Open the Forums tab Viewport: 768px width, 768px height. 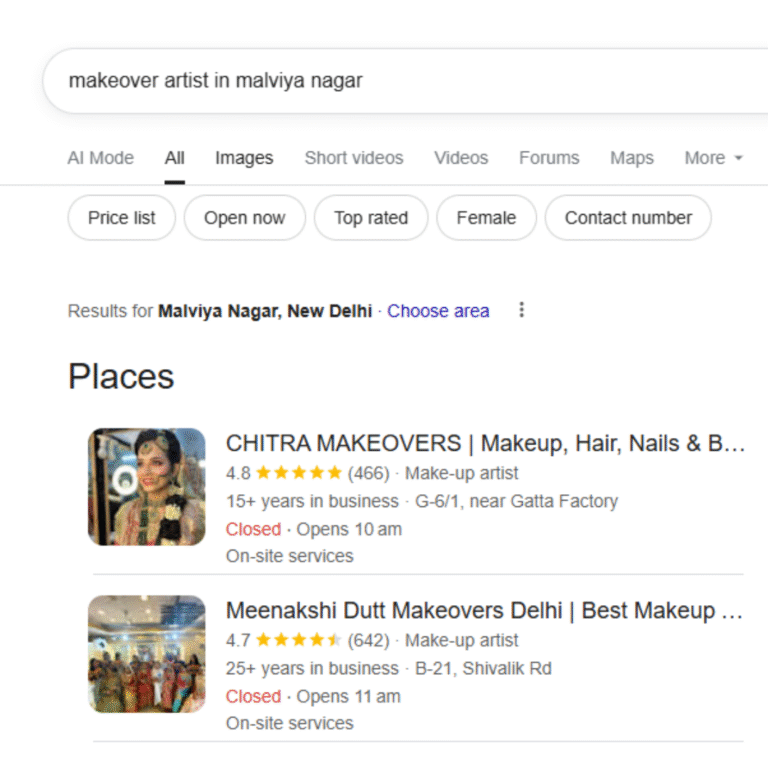coord(549,158)
